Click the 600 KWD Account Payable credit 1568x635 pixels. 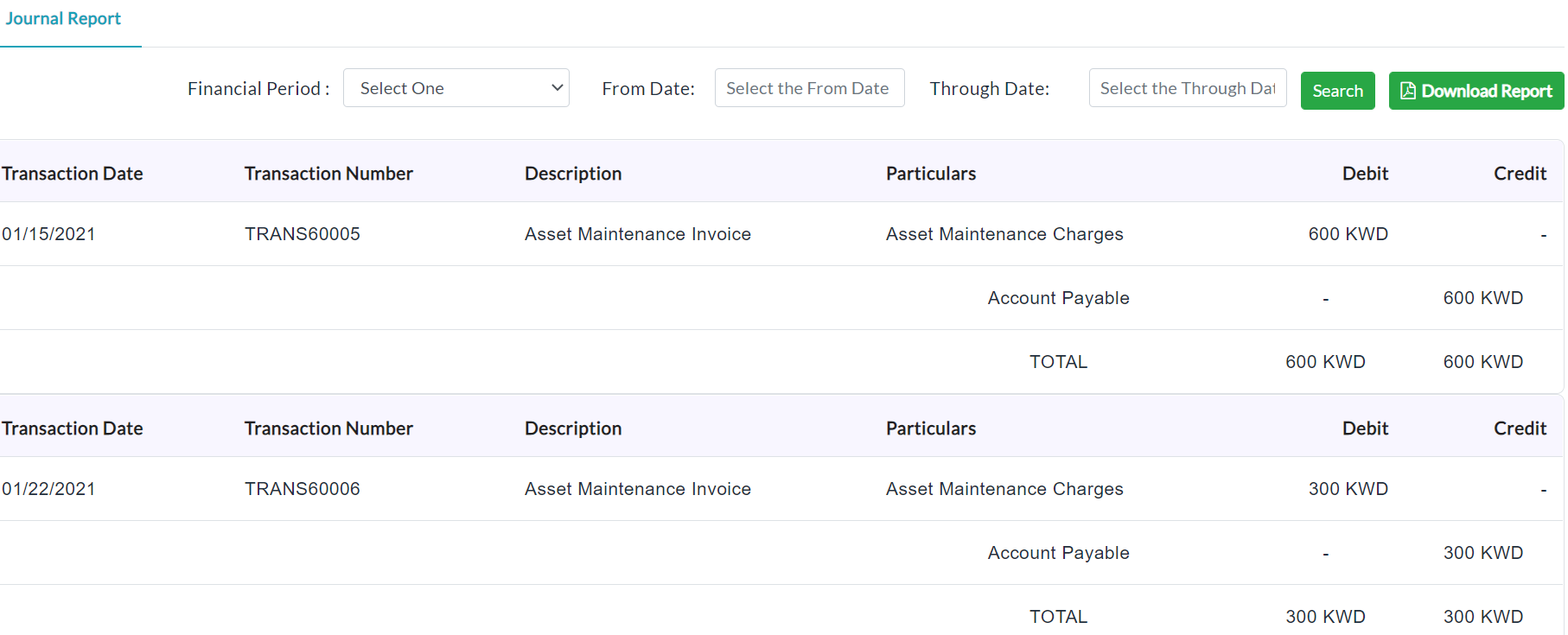(1482, 298)
